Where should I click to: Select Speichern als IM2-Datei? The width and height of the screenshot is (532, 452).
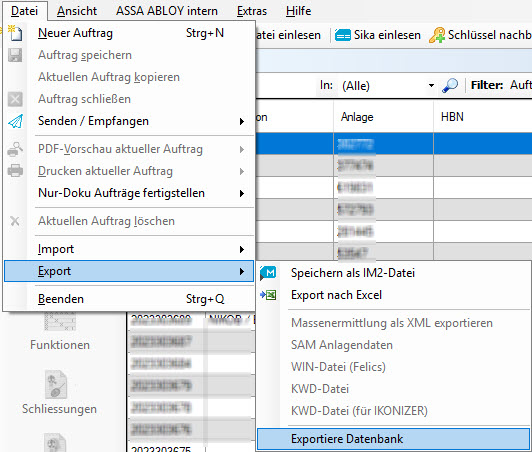click(393, 273)
